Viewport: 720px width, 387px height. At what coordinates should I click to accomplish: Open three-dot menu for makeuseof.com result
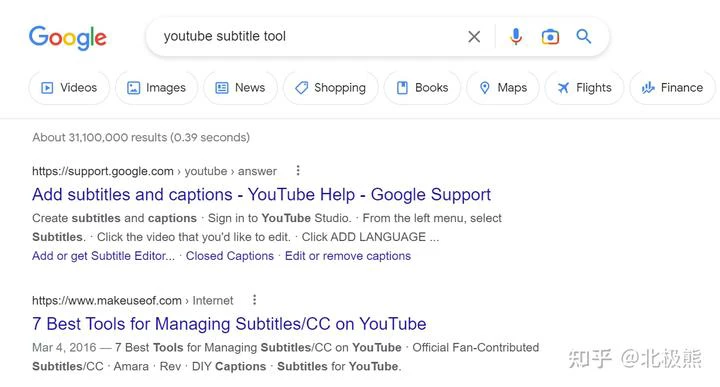tap(254, 300)
